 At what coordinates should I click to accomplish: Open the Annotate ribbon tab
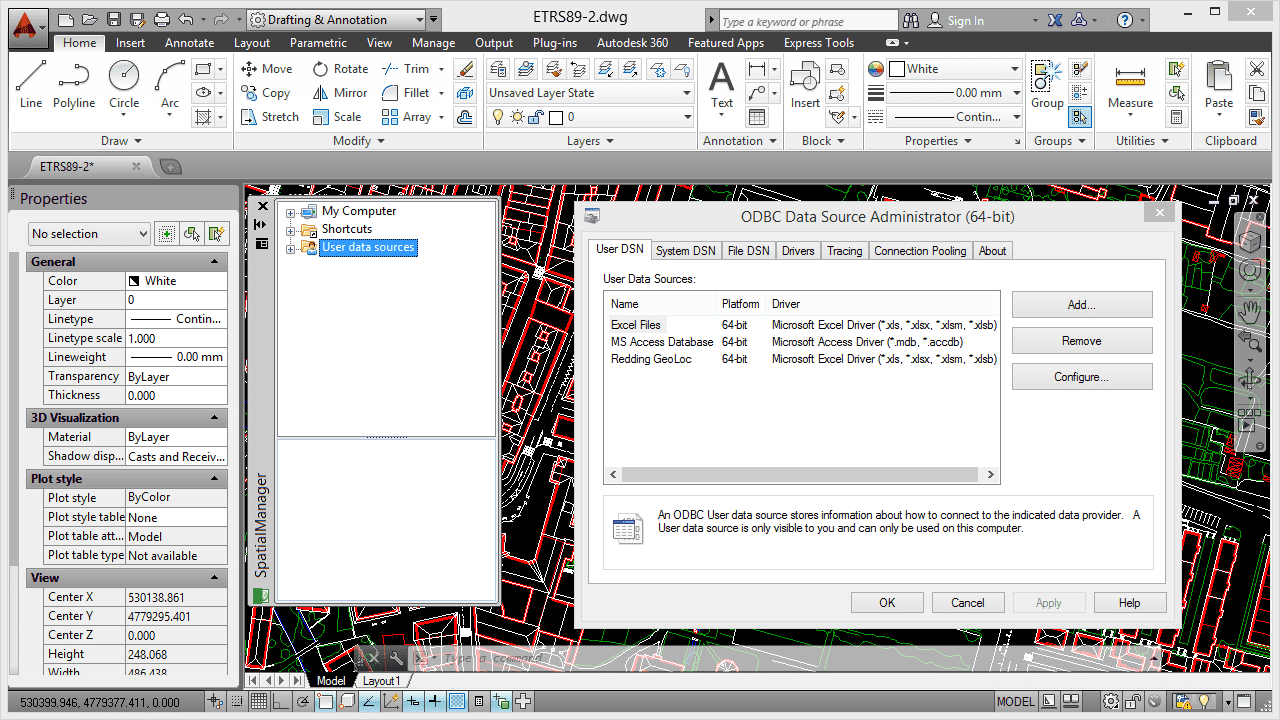point(189,43)
